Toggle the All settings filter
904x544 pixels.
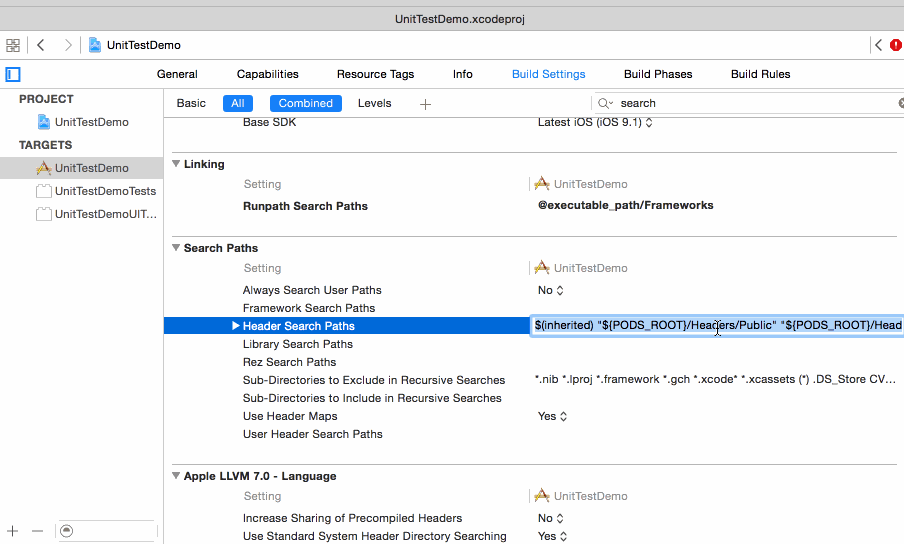(238, 103)
